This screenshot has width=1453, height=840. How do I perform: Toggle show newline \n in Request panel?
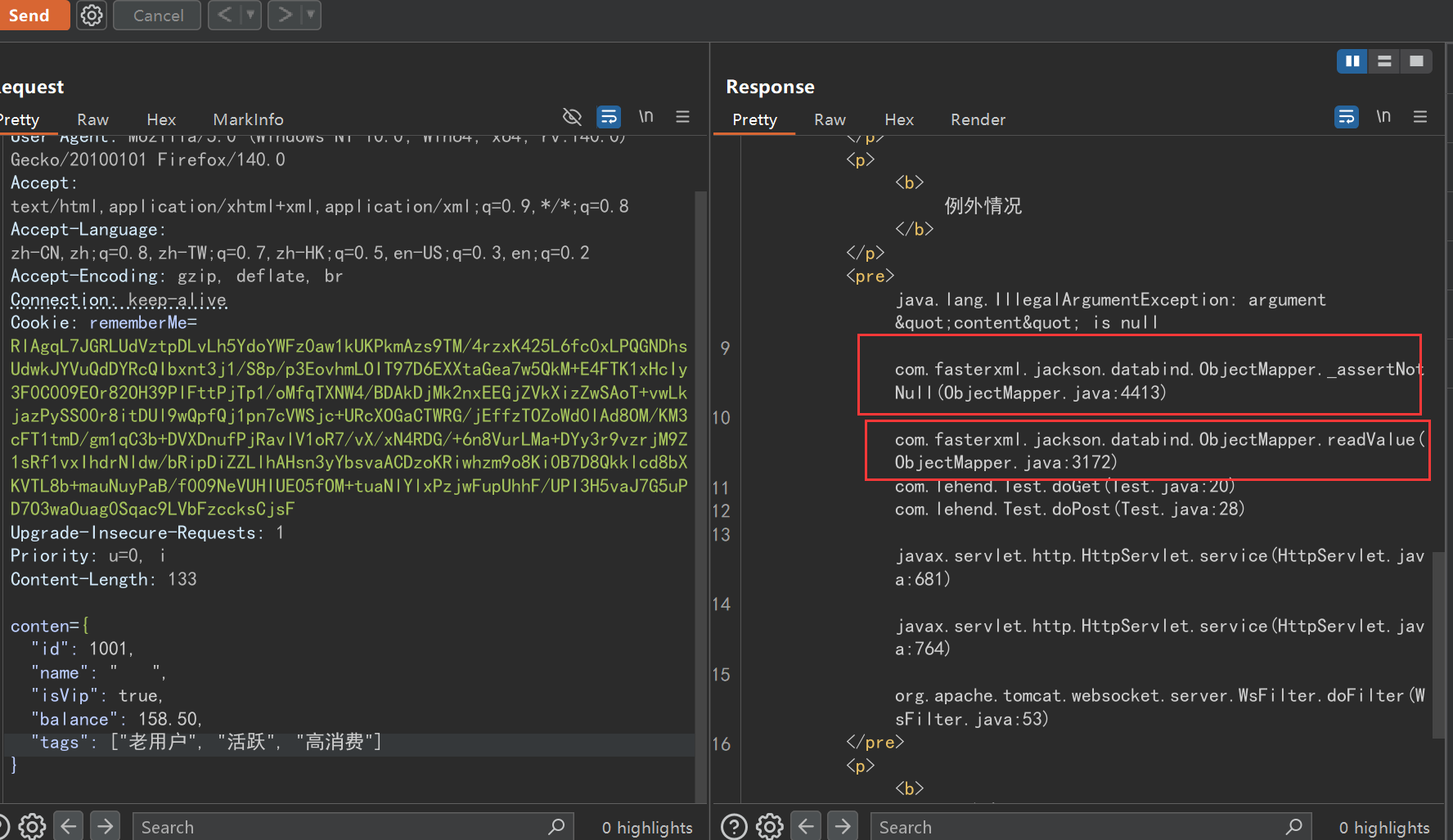click(x=646, y=117)
